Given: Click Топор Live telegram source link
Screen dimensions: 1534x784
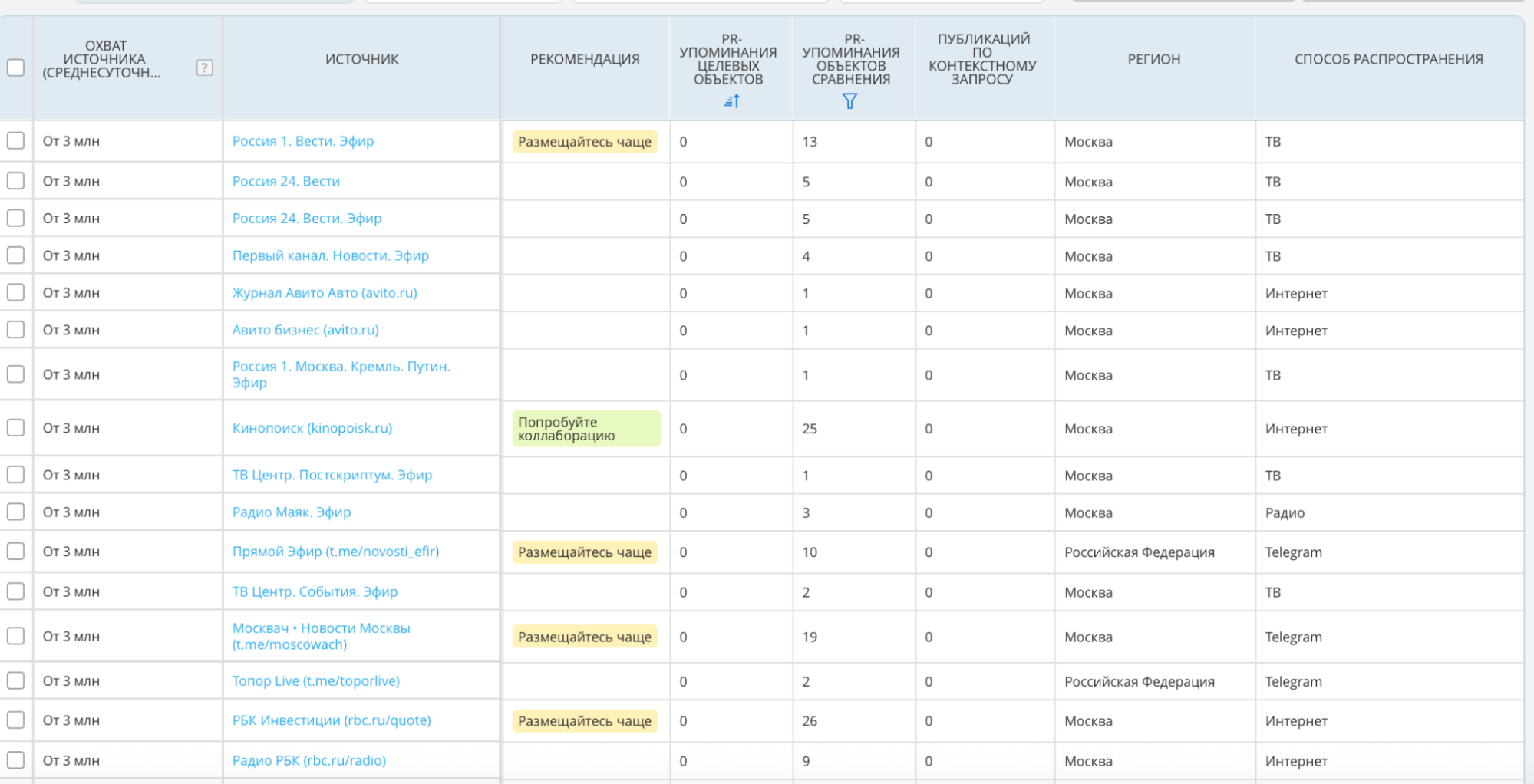Looking at the screenshot, I should 315,681.
